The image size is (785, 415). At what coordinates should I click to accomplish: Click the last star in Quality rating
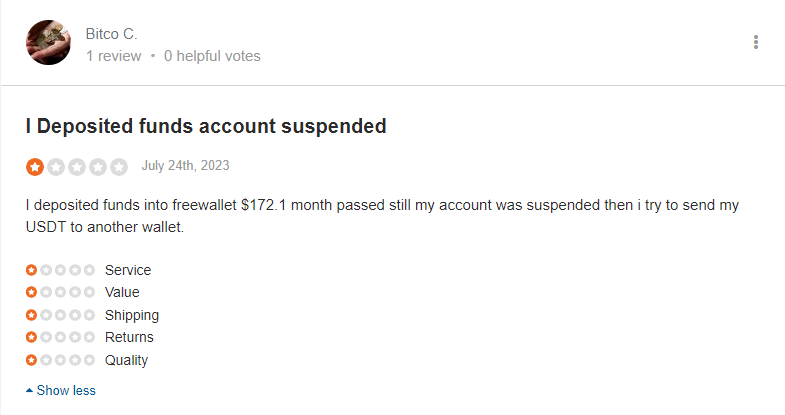pos(89,360)
